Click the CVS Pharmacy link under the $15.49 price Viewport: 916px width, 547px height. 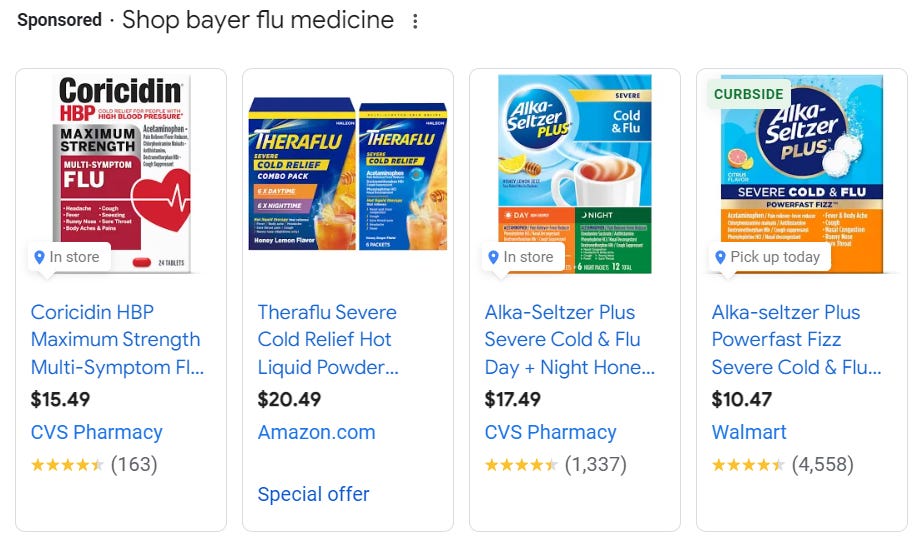pyautogui.click(x=96, y=433)
